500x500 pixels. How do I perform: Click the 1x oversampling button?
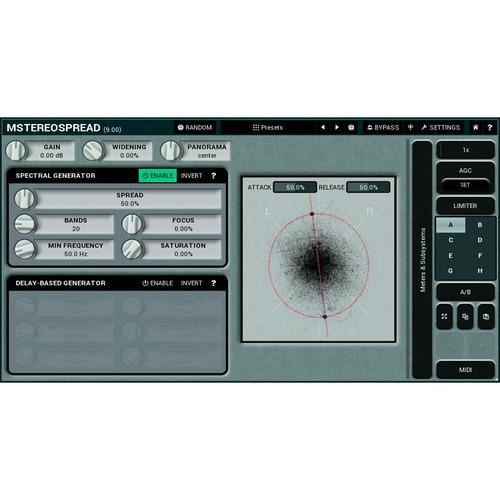465,150
